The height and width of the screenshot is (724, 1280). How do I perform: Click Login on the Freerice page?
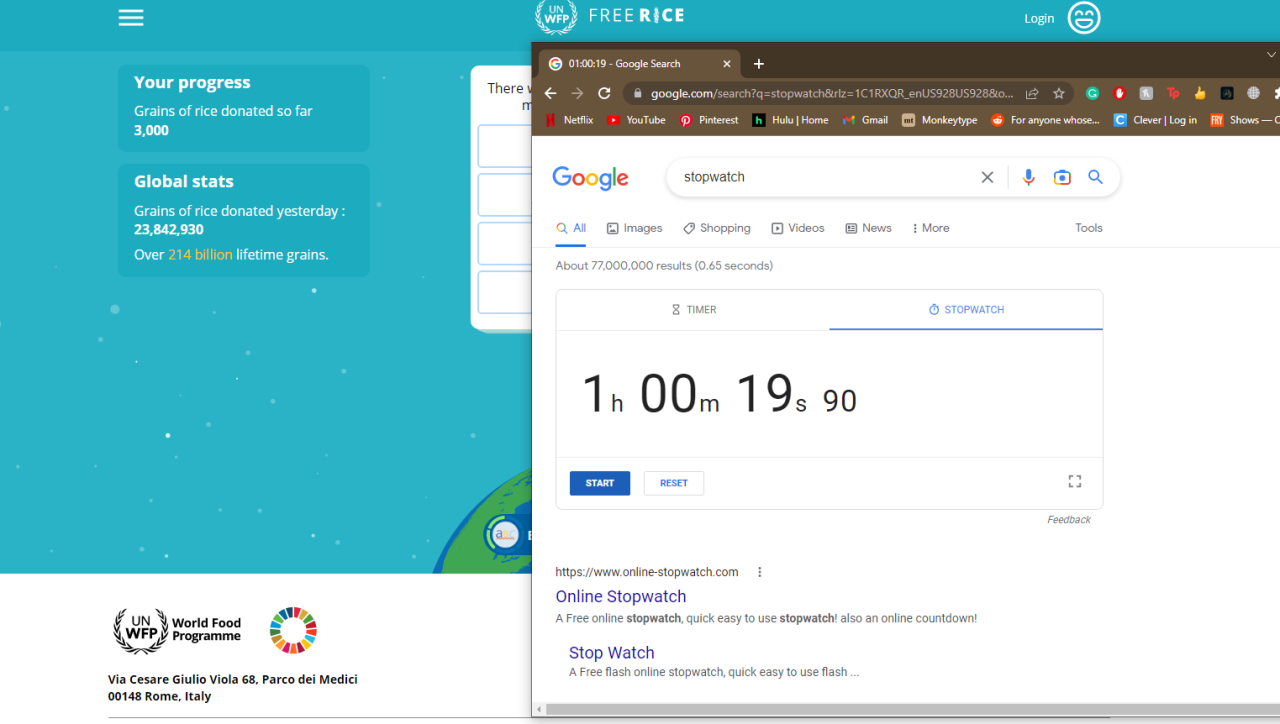[1039, 18]
